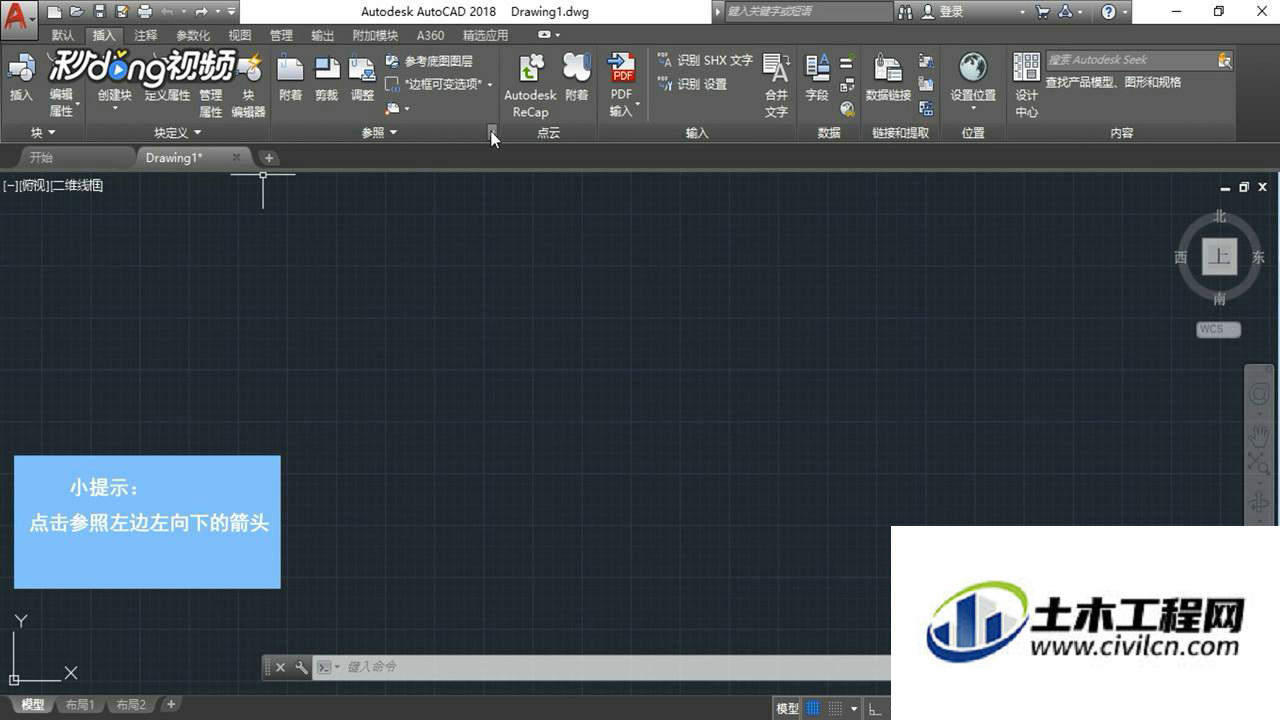1280x720 pixels.
Task: Click 识别 SHX 文字 tool
Action: click(705, 61)
